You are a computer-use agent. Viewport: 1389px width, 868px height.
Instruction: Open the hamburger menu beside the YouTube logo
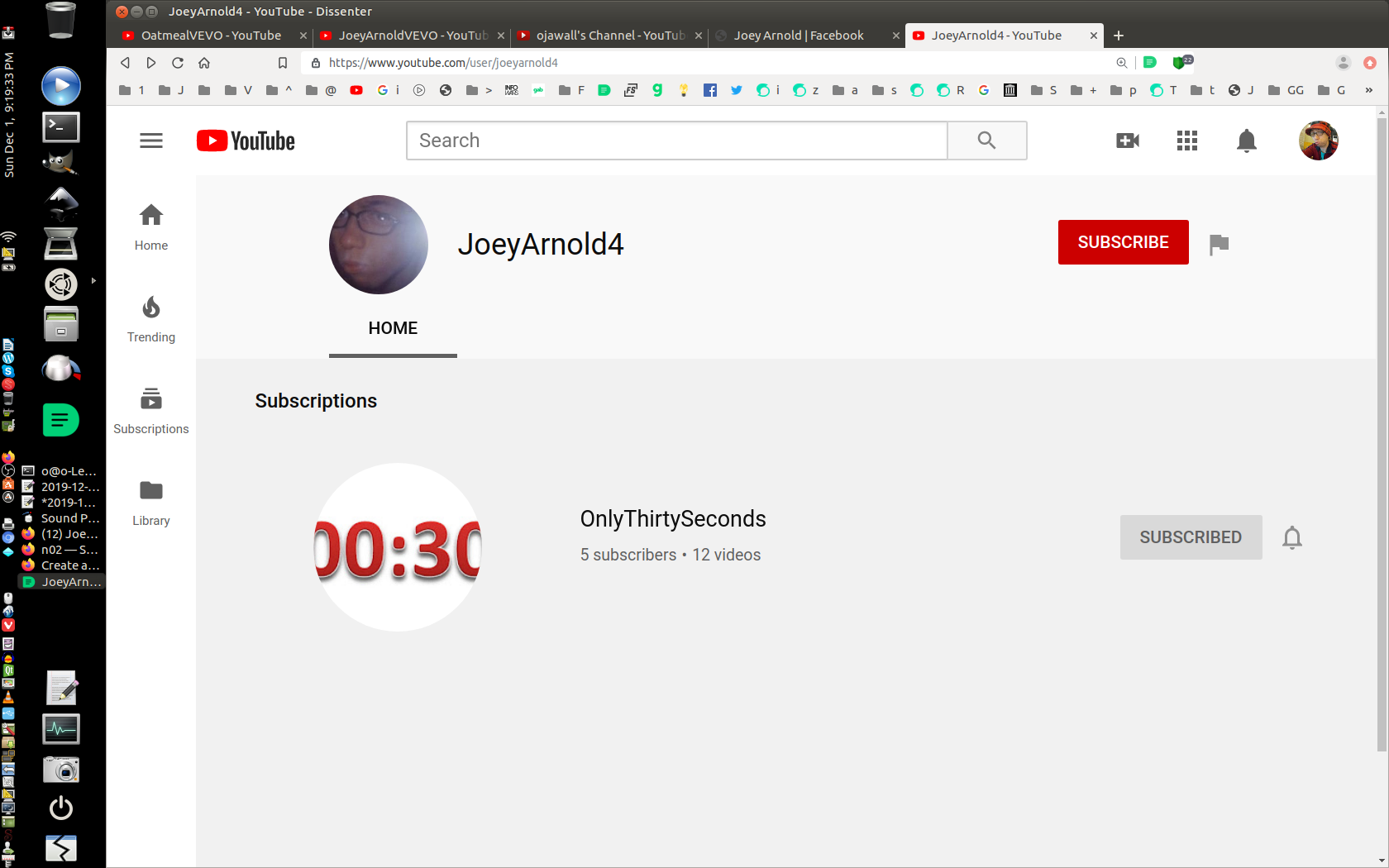[x=151, y=141]
